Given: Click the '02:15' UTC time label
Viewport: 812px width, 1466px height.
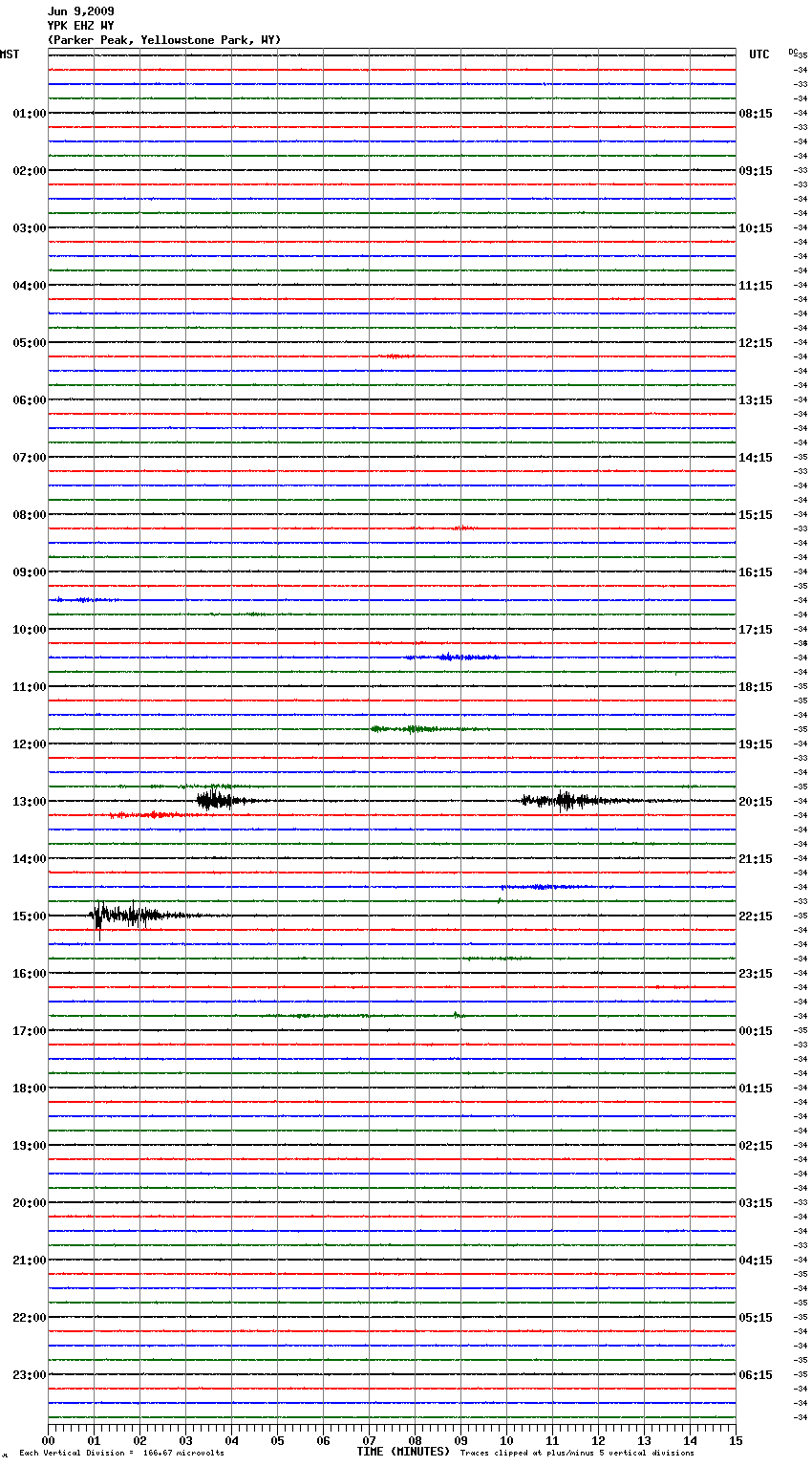Looking at the screenshot, I should tap(756, 1146).
